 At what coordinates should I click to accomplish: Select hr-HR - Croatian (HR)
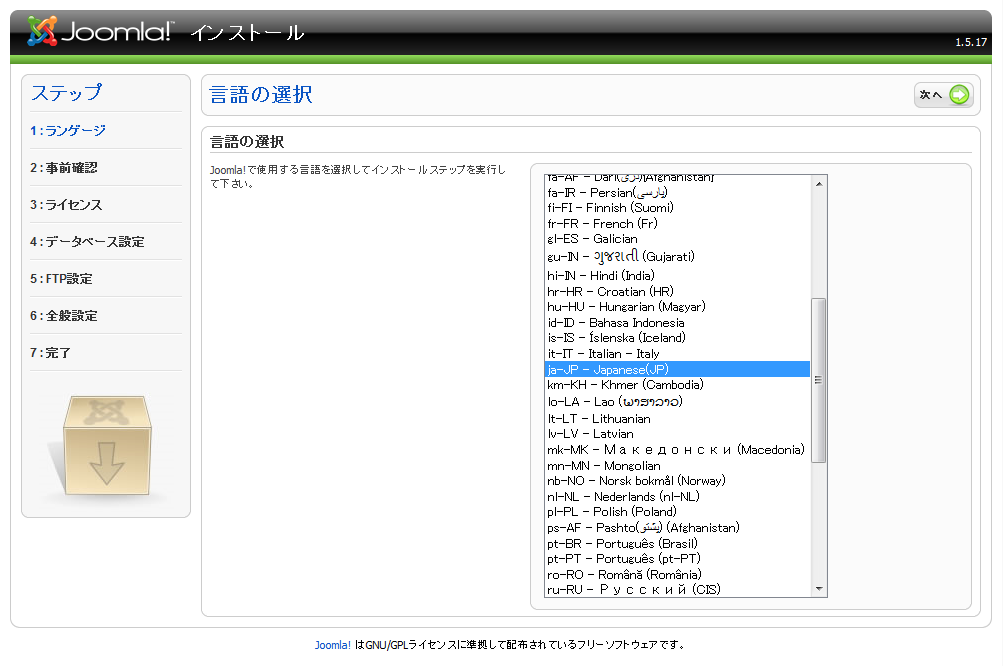click(677, 292)
